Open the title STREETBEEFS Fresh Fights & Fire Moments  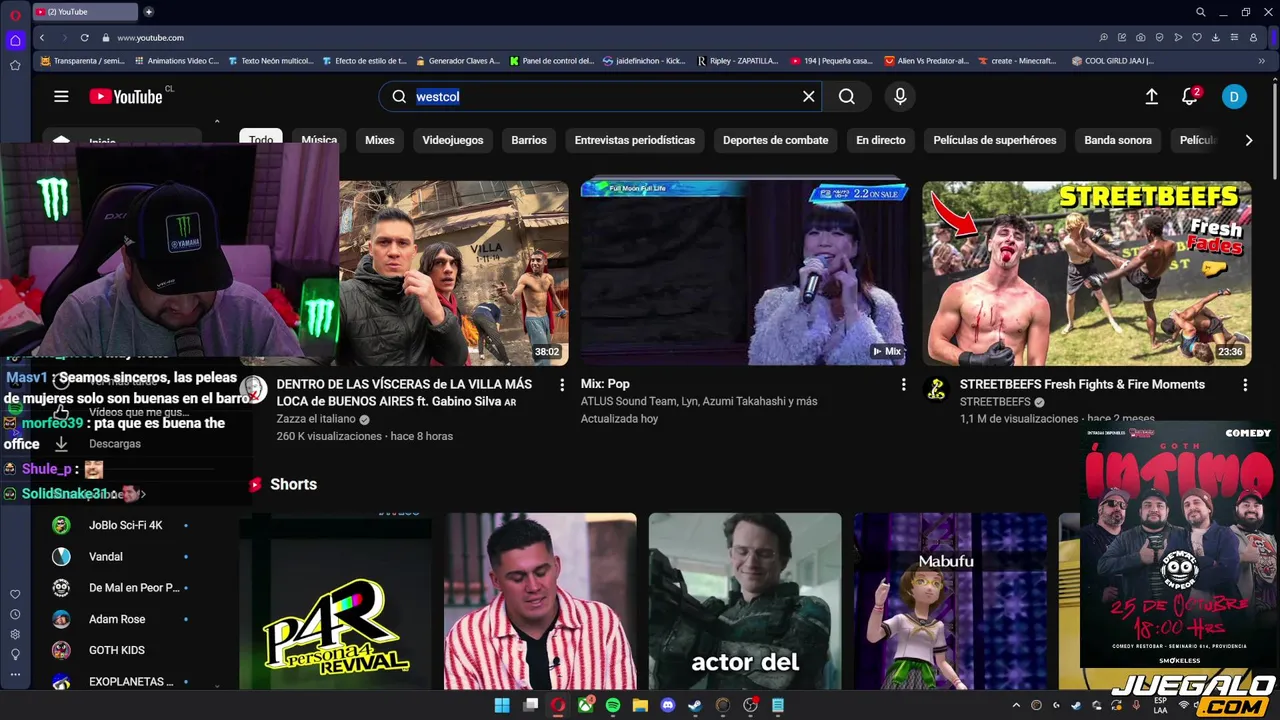point(1082,384)
